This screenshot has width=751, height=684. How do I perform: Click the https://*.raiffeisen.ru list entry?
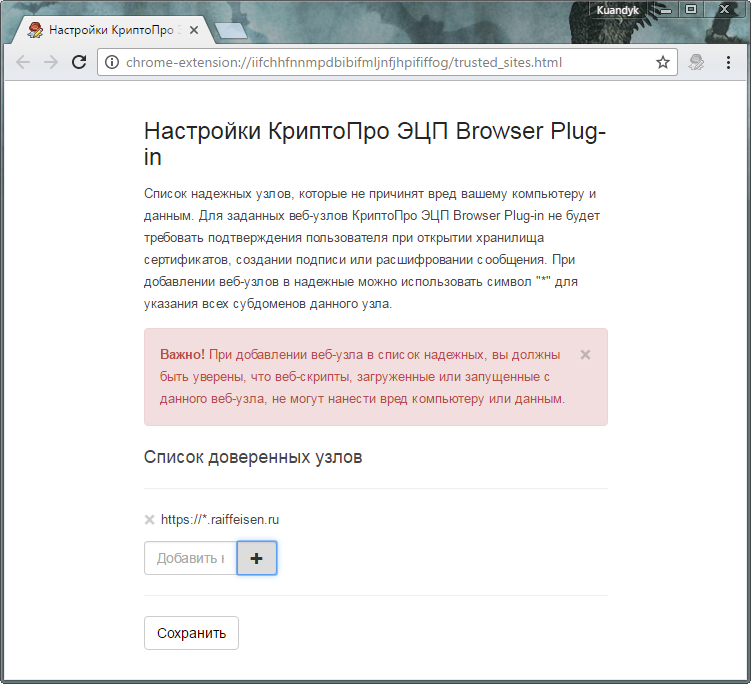click(219, 519)
